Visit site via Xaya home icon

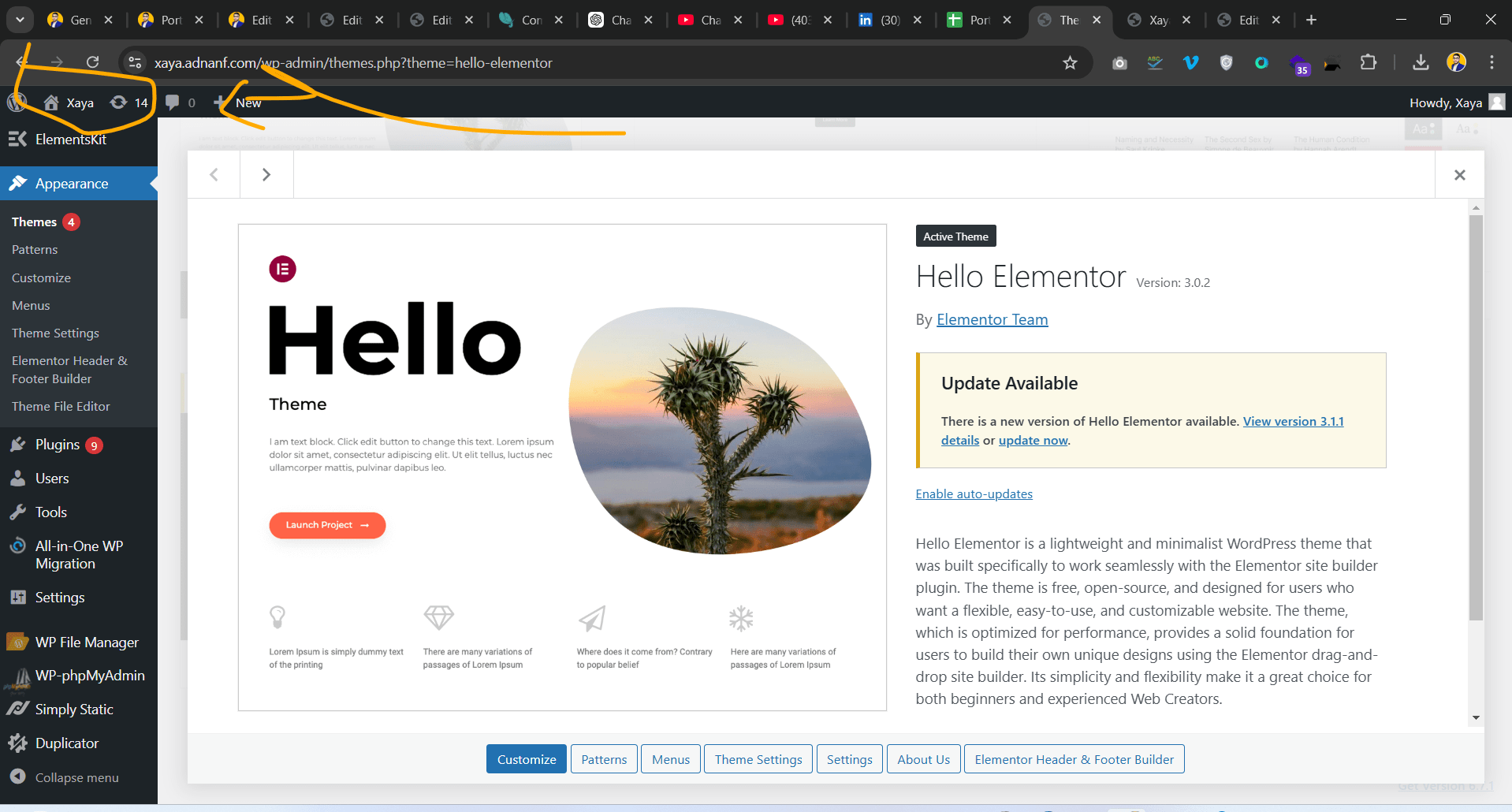click(69, 102)
